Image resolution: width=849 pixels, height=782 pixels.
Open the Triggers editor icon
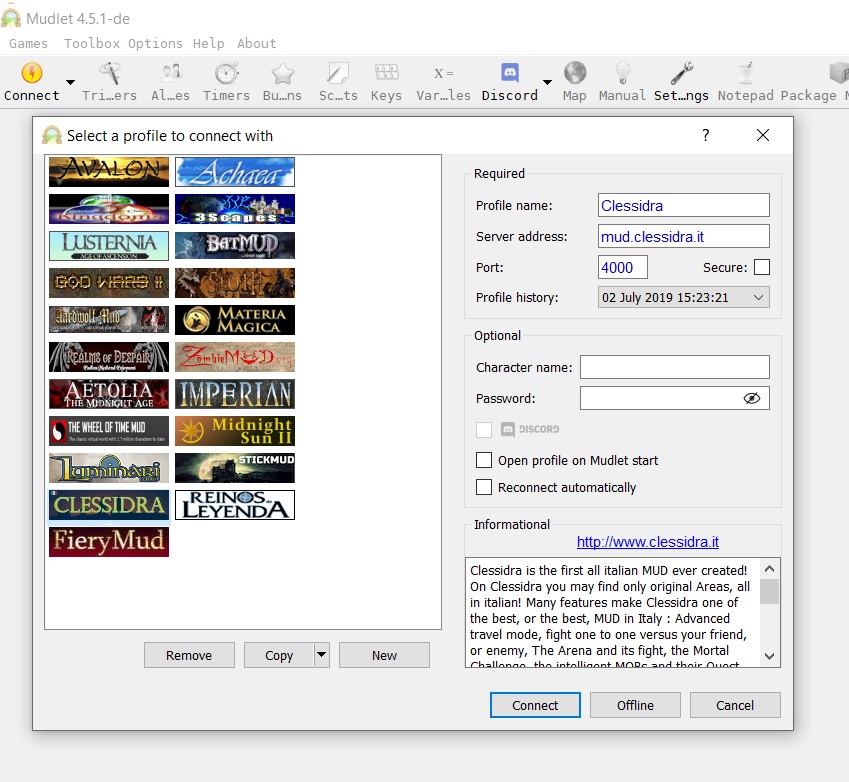[109, 73]
